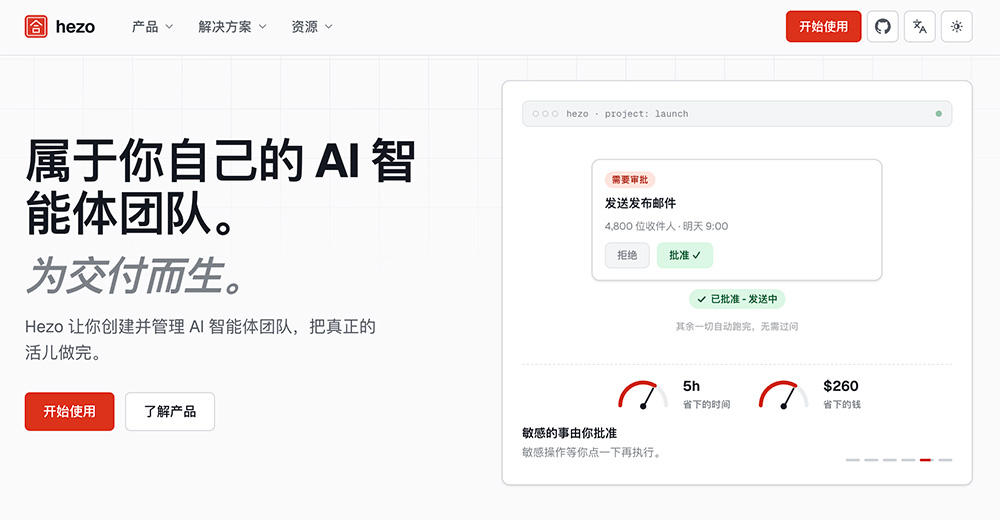The image size is (1000, 520).
Task: Expand the 资源 menu
Action: 312,27
